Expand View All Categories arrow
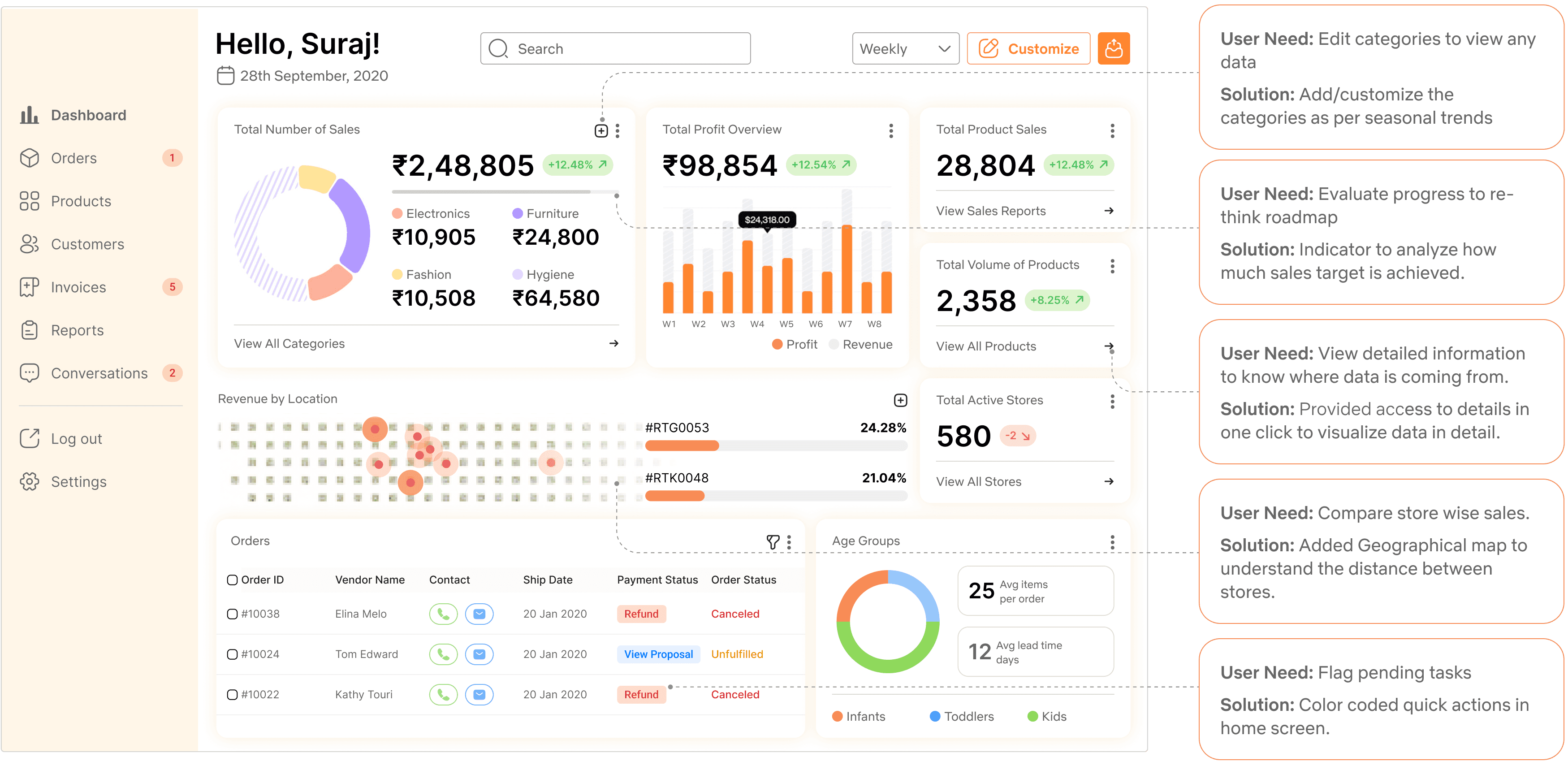Viewport: 1568px width, 770px height. tap(613, 343)
